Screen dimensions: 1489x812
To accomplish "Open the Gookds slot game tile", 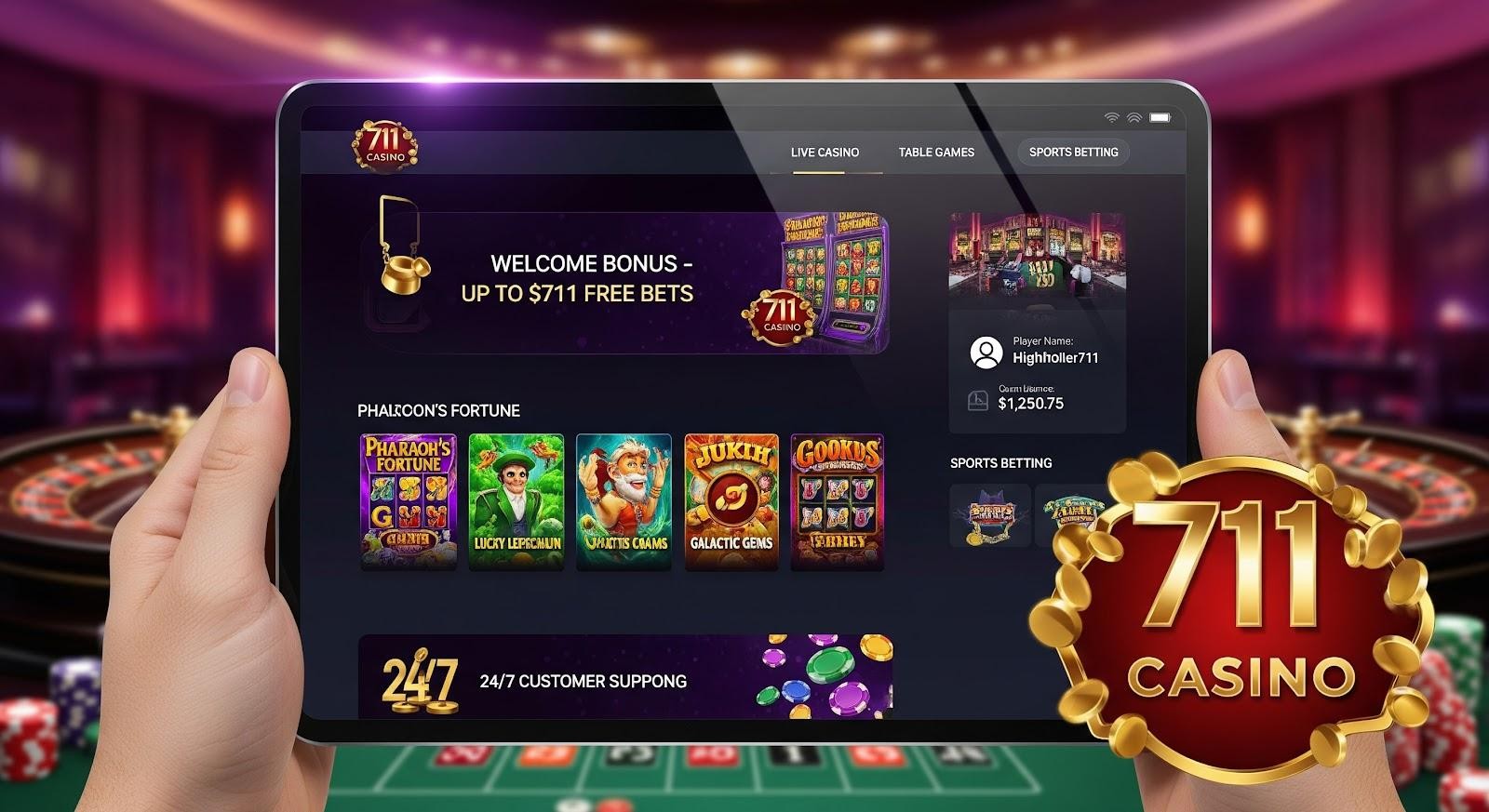I will point(837,501).
